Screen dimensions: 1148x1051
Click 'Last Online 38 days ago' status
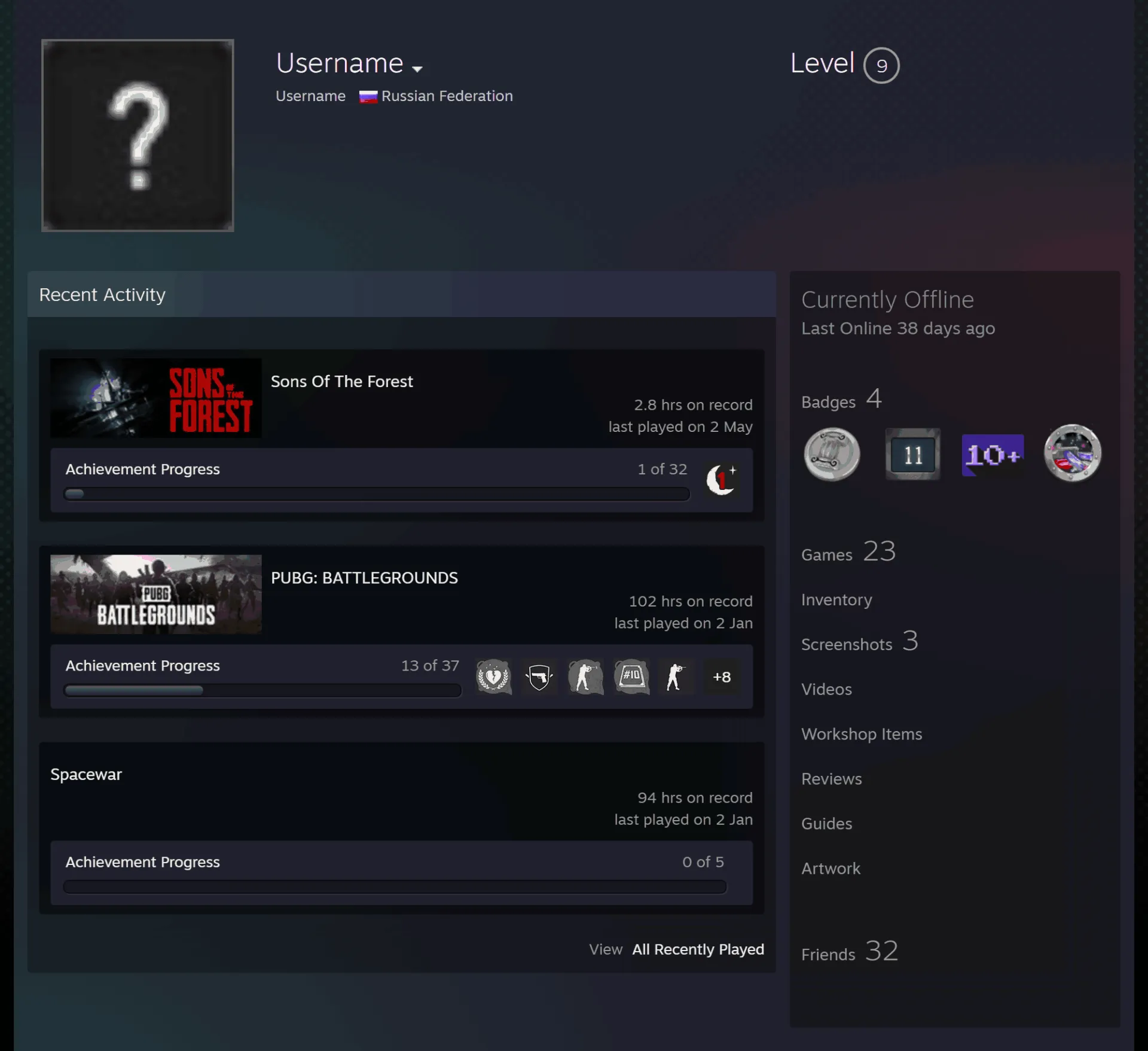(x=898, y=328)
